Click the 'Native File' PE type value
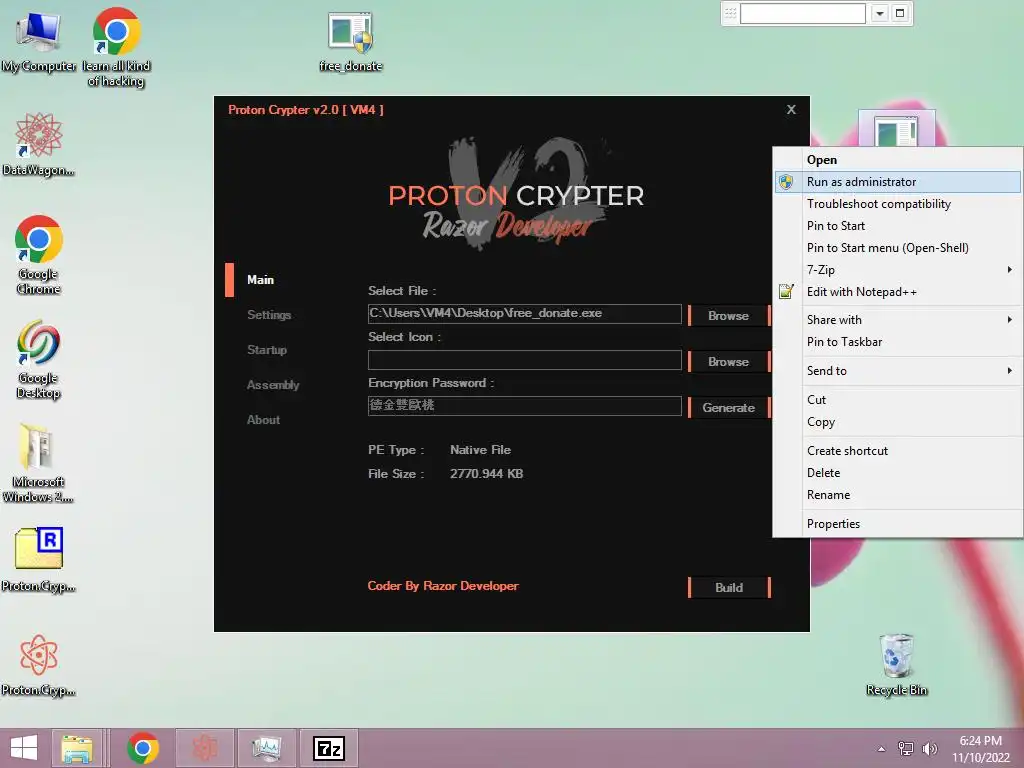1024x768 pixels. pyautogui.click(x=480, y=450)
